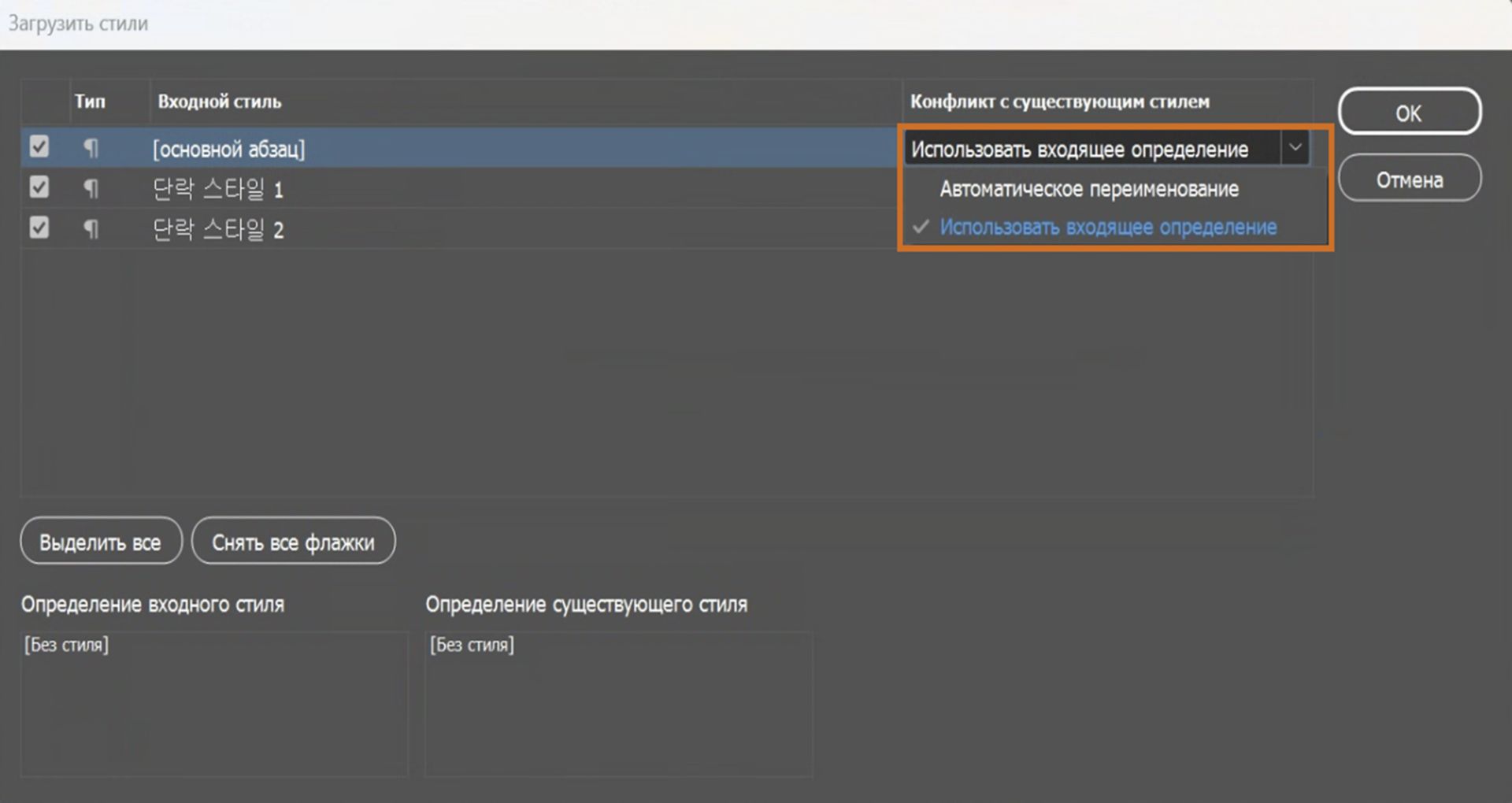Image resolution: width=1512 pixels, height=803 pixels.
Task: Click the incoming style definition box
Action: click(x=214, y=704)
